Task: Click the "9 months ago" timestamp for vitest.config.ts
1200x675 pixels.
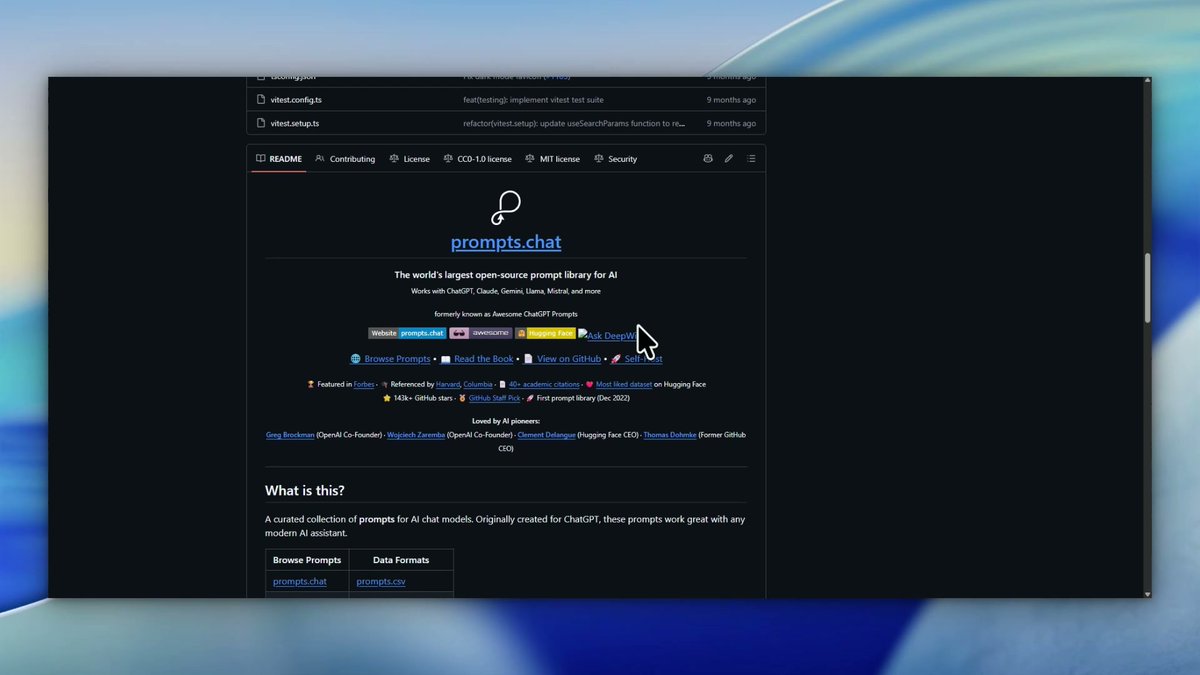Action: [731, 100]
